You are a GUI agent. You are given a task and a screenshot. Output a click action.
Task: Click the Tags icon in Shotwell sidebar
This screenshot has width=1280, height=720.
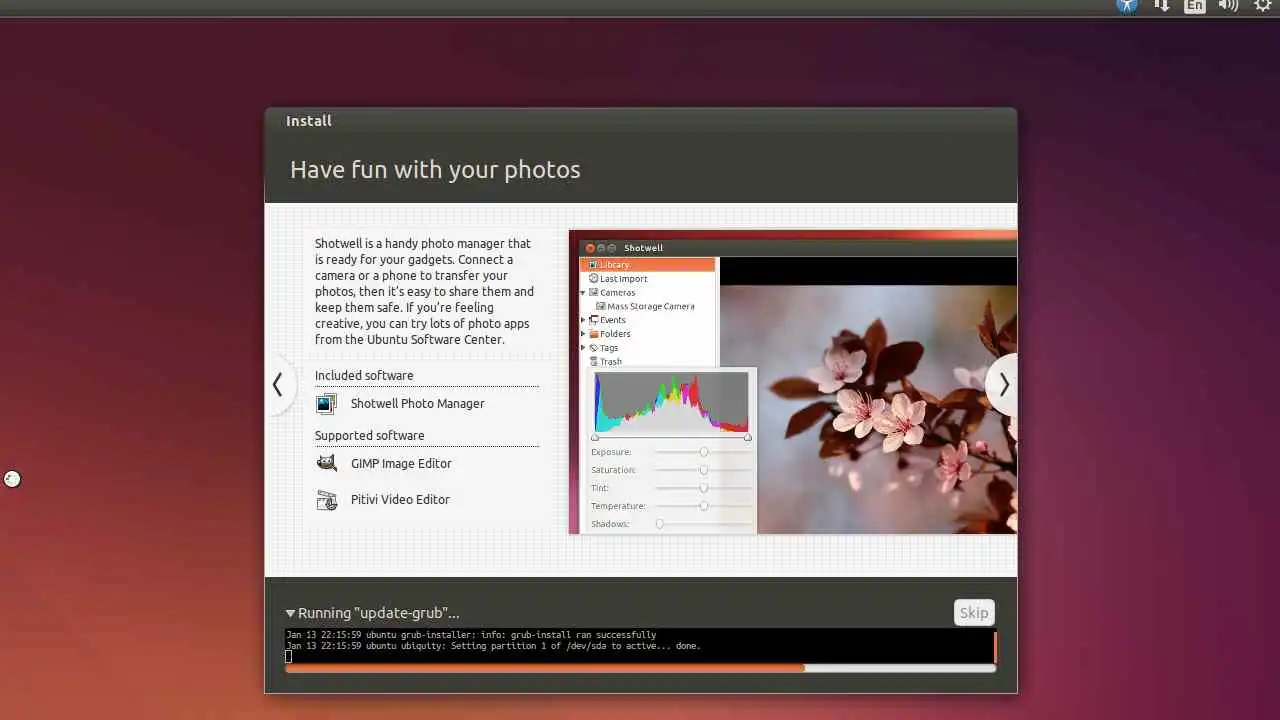coord(594,348)
